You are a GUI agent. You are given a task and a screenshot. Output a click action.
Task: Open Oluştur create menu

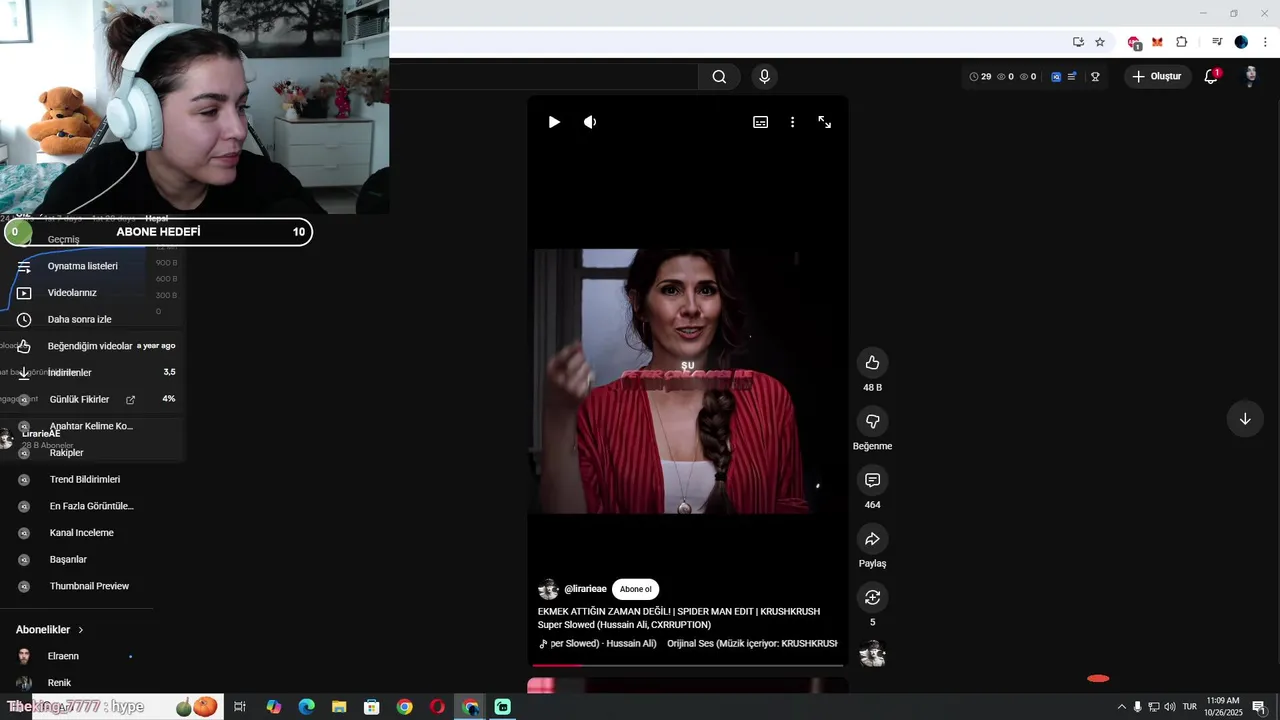pos(1157,77)
